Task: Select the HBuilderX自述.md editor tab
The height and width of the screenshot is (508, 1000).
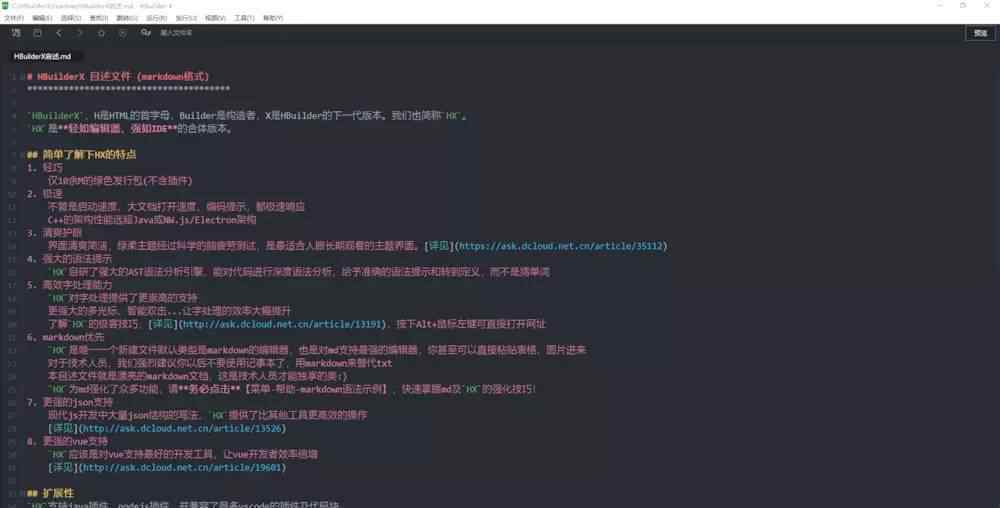Action: (42, 57)
